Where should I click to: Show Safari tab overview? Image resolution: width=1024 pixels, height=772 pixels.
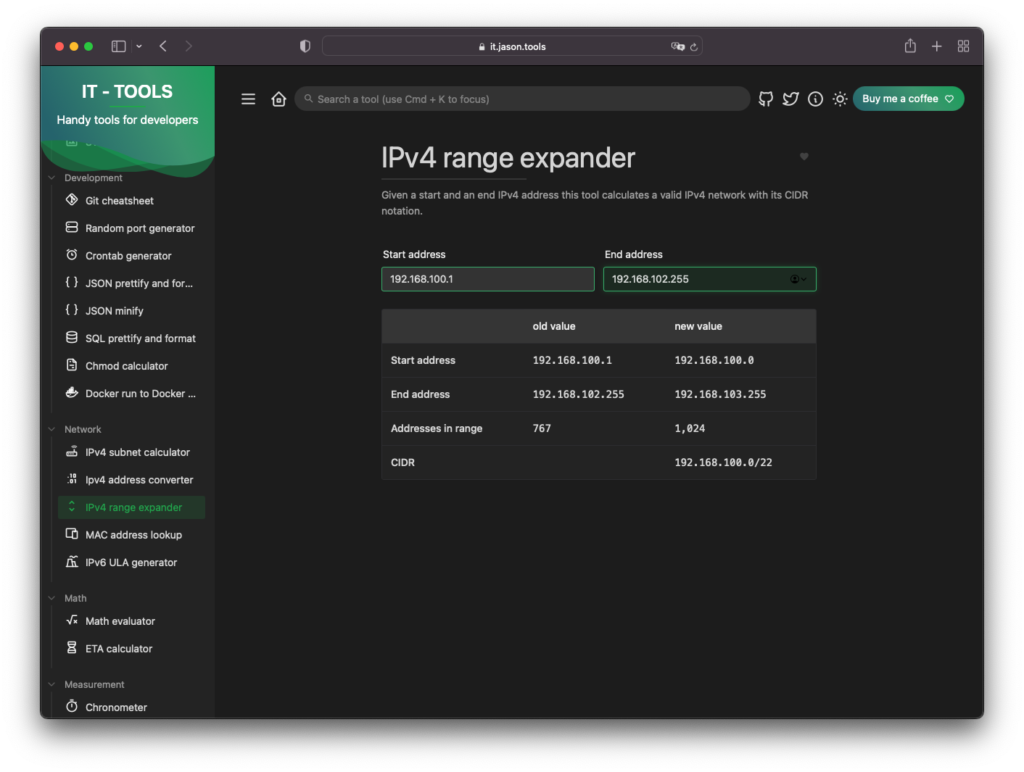[963, 46]
